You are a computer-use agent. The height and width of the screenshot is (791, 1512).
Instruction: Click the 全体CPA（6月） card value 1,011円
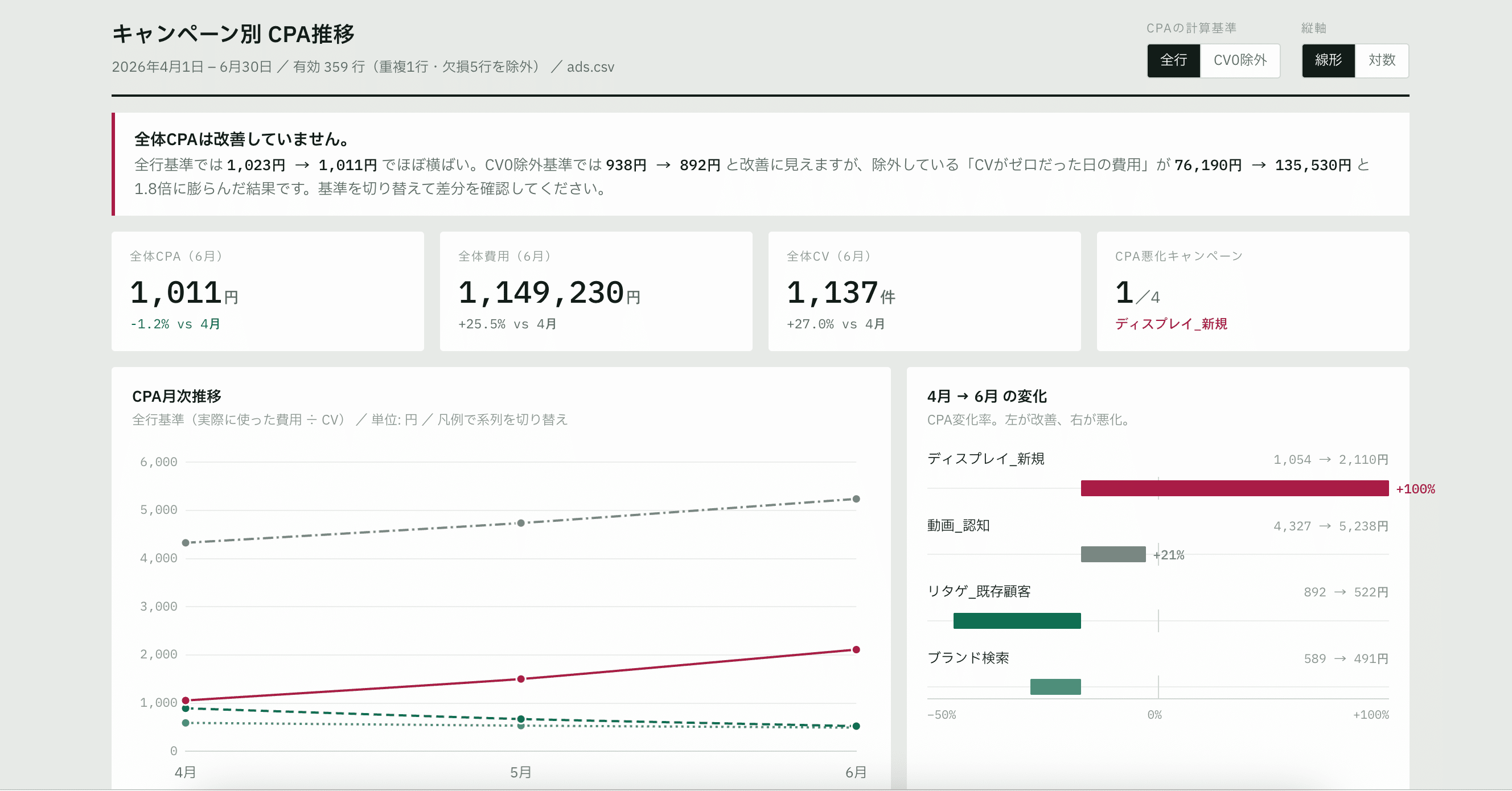pos(184,293)
